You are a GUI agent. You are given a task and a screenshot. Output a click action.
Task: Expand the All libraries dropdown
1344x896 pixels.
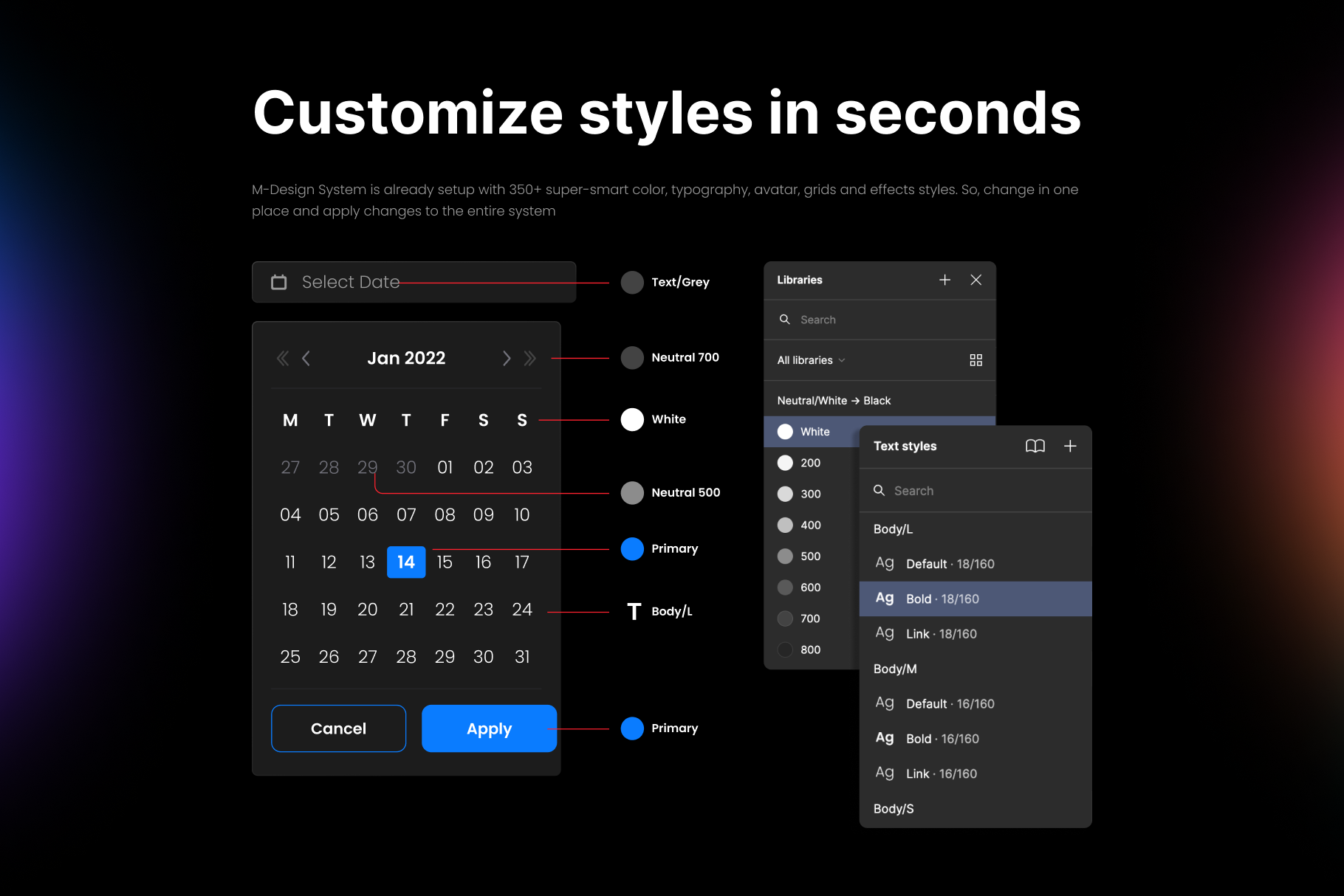pos(811,360)
